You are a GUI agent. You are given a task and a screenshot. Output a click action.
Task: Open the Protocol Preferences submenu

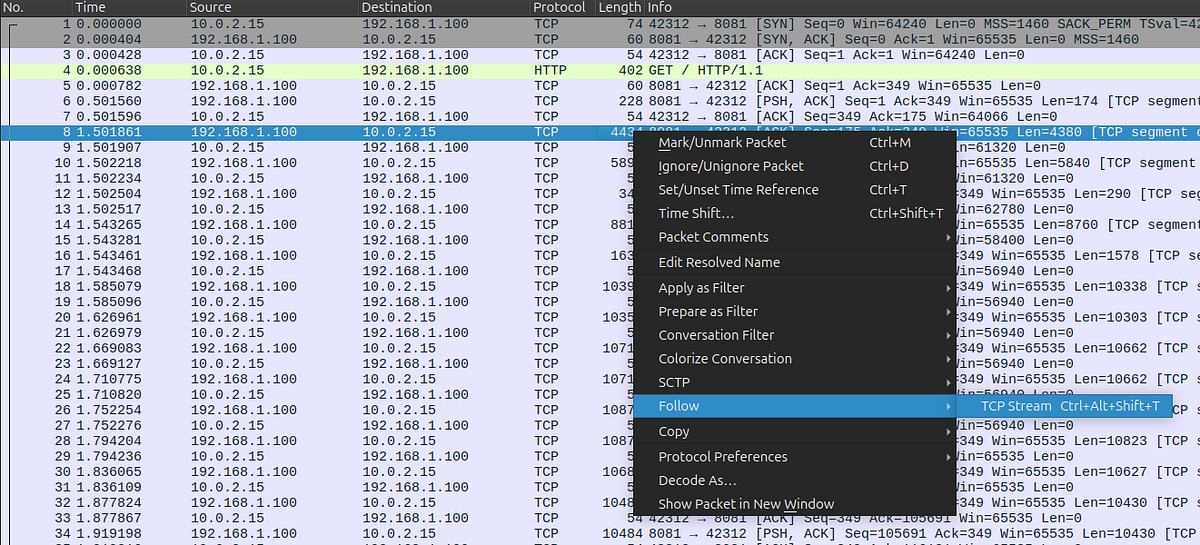pos(795,457)
